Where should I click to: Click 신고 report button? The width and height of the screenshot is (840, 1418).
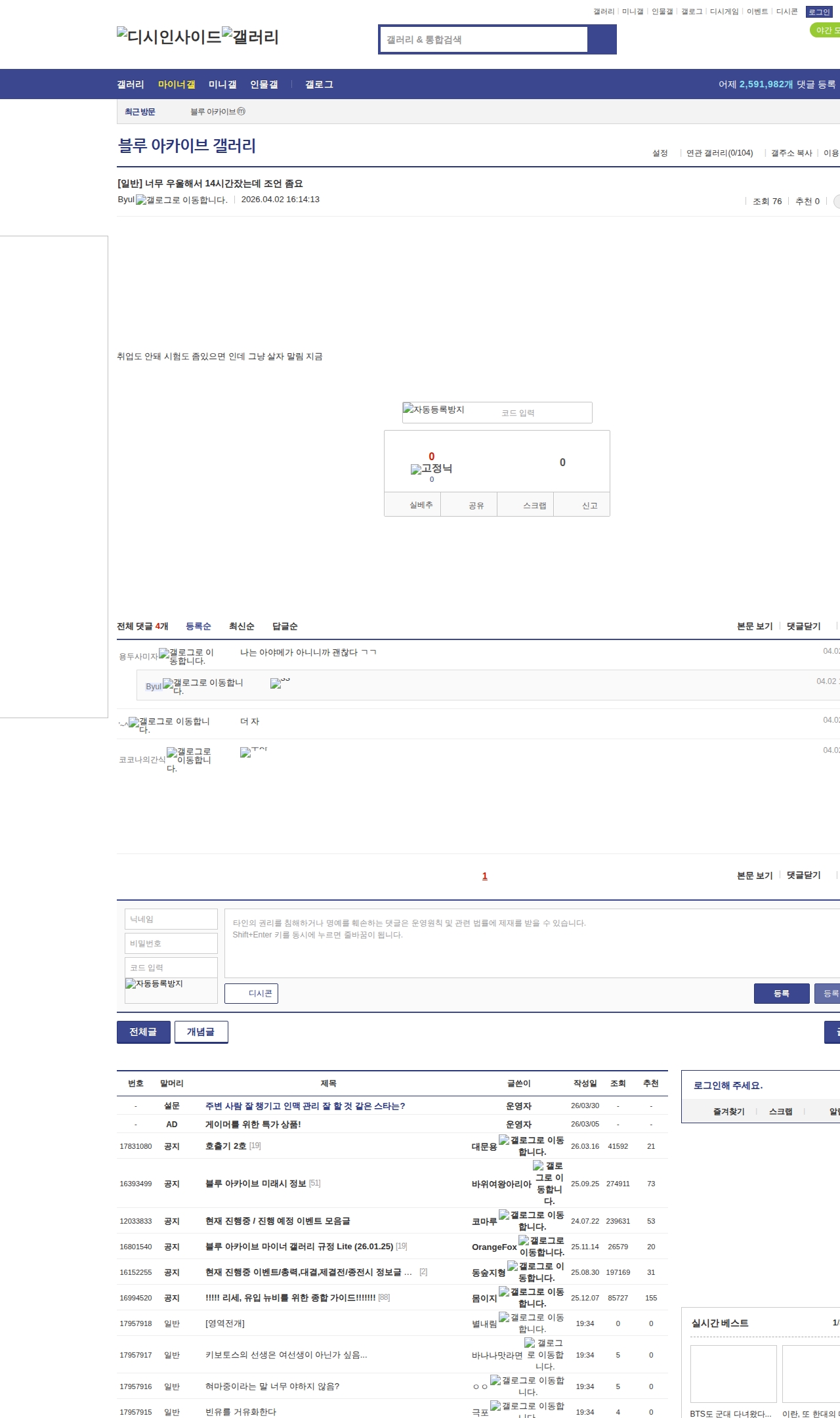581,504
